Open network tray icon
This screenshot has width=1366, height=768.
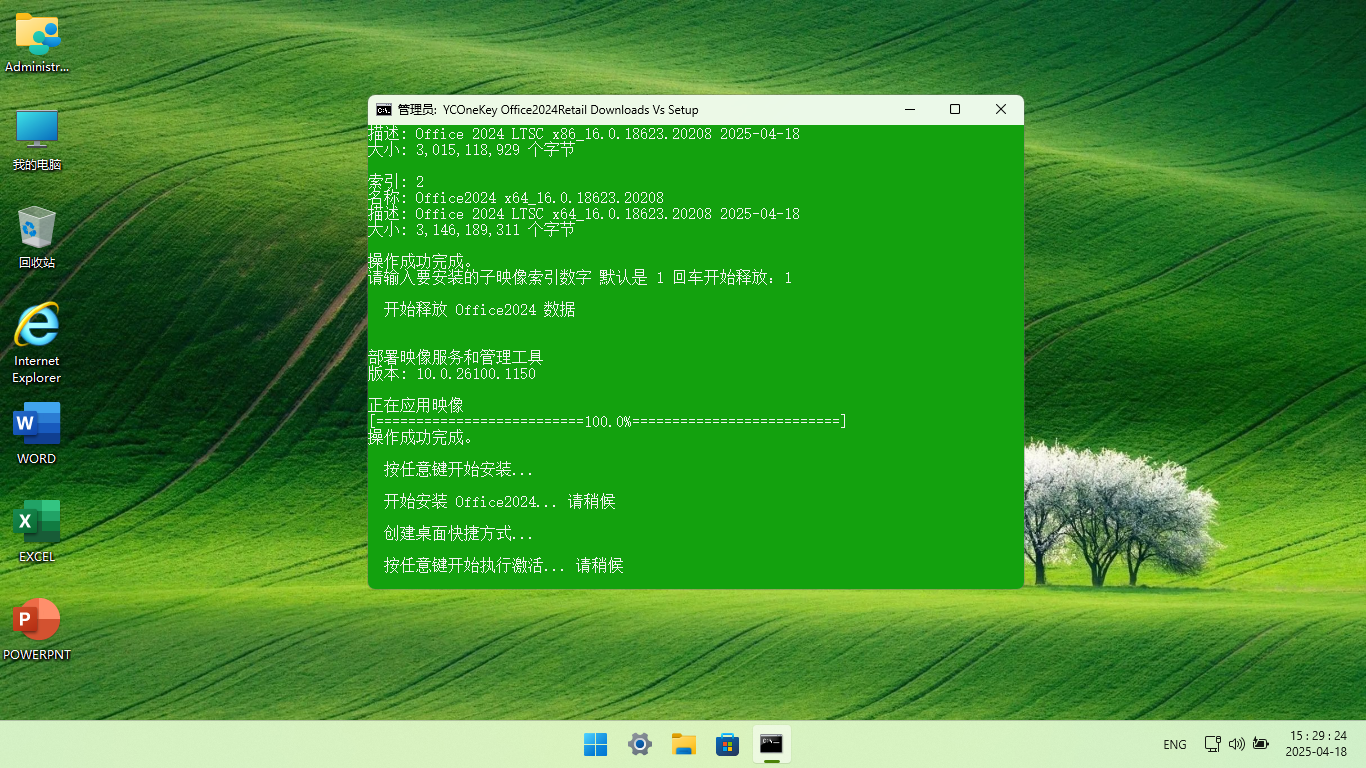[1212, 744]
